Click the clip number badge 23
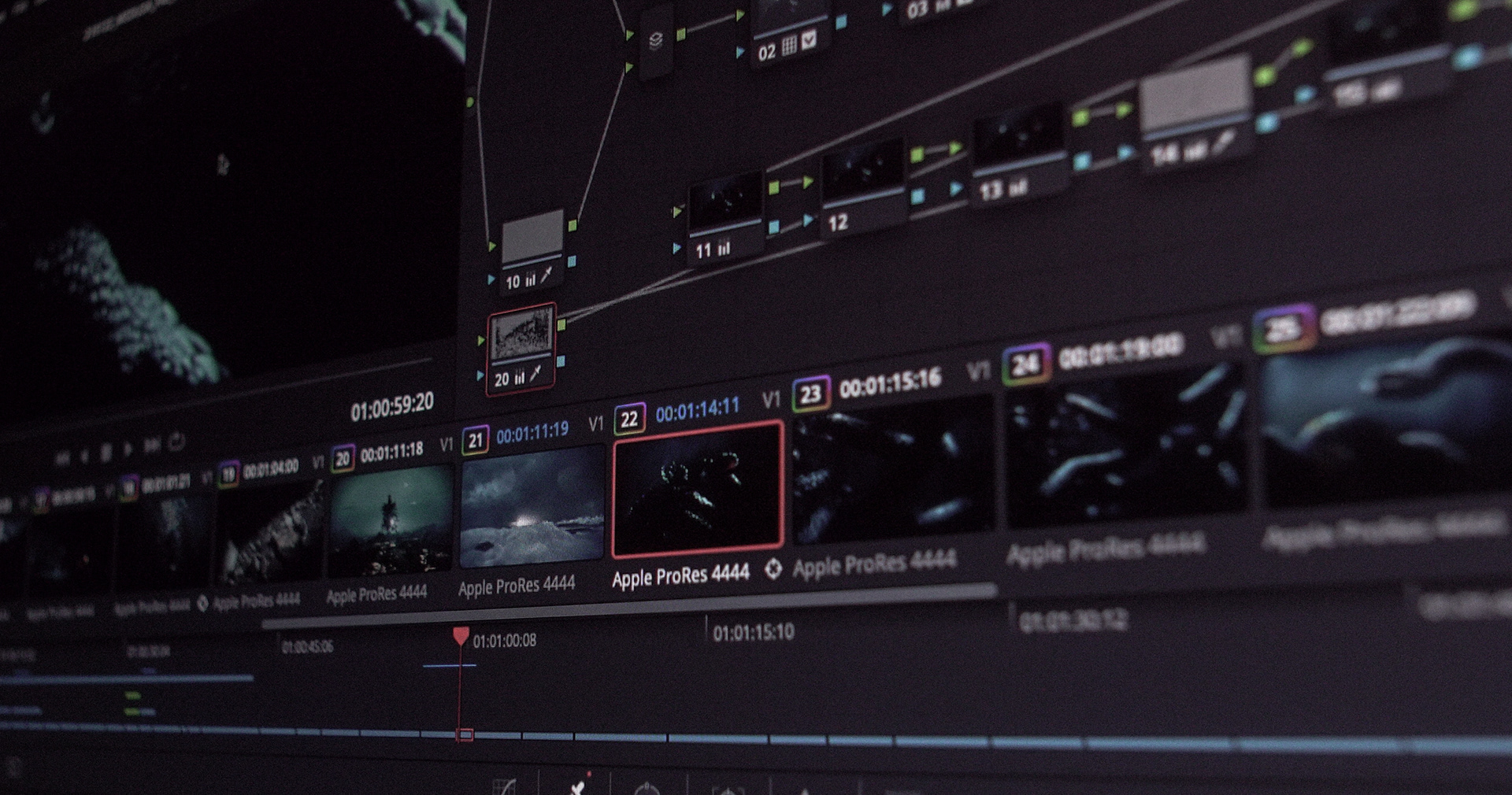The height and width of the screenshot is (795, 1512). pos(810,394)
